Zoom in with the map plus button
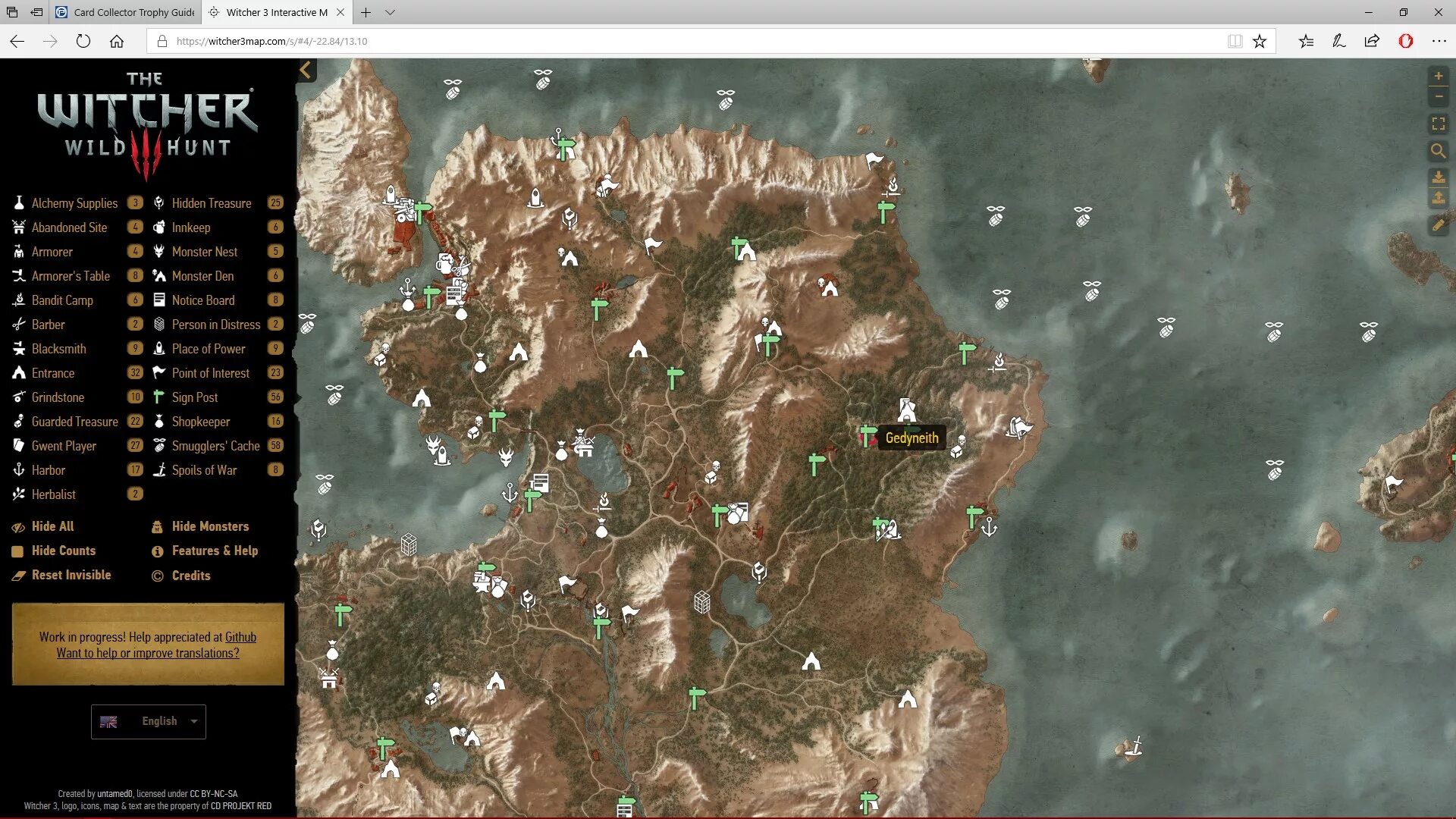 tap(1438, 76)
